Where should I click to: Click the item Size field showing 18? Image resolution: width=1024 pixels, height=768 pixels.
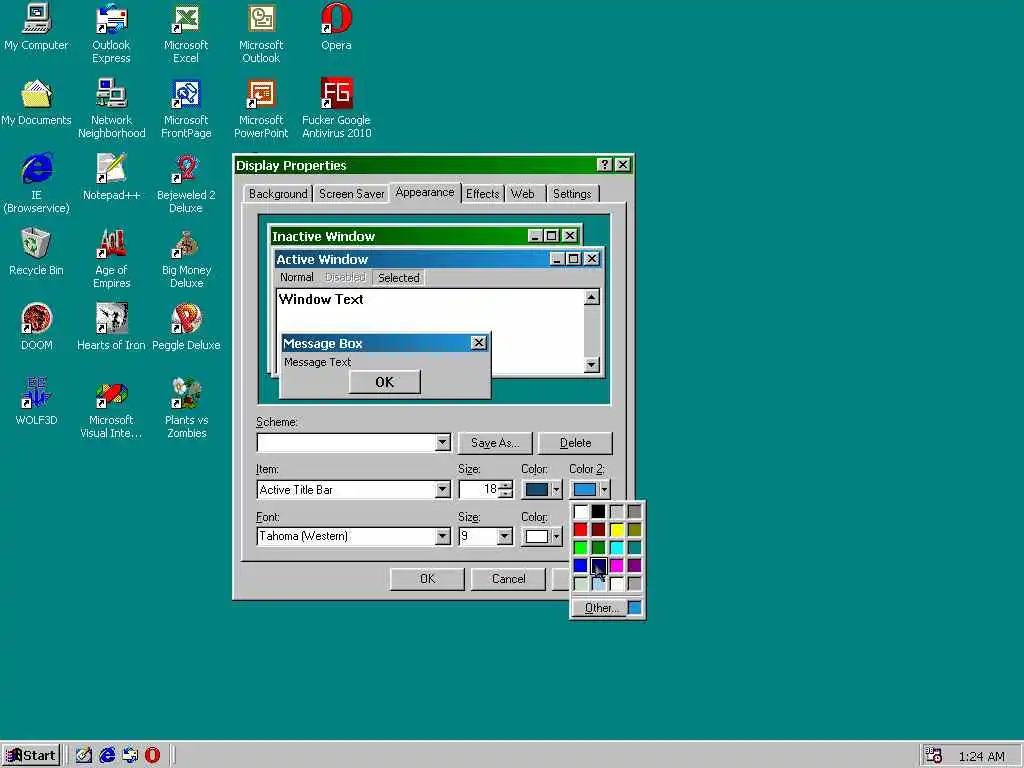[479, 489]
